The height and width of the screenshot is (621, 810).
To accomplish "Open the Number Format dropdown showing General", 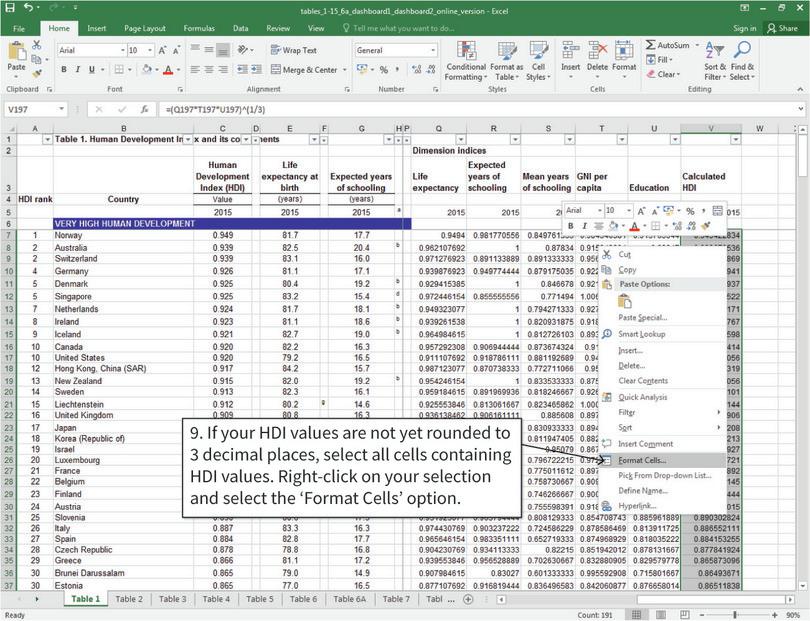I will (395, 48).
